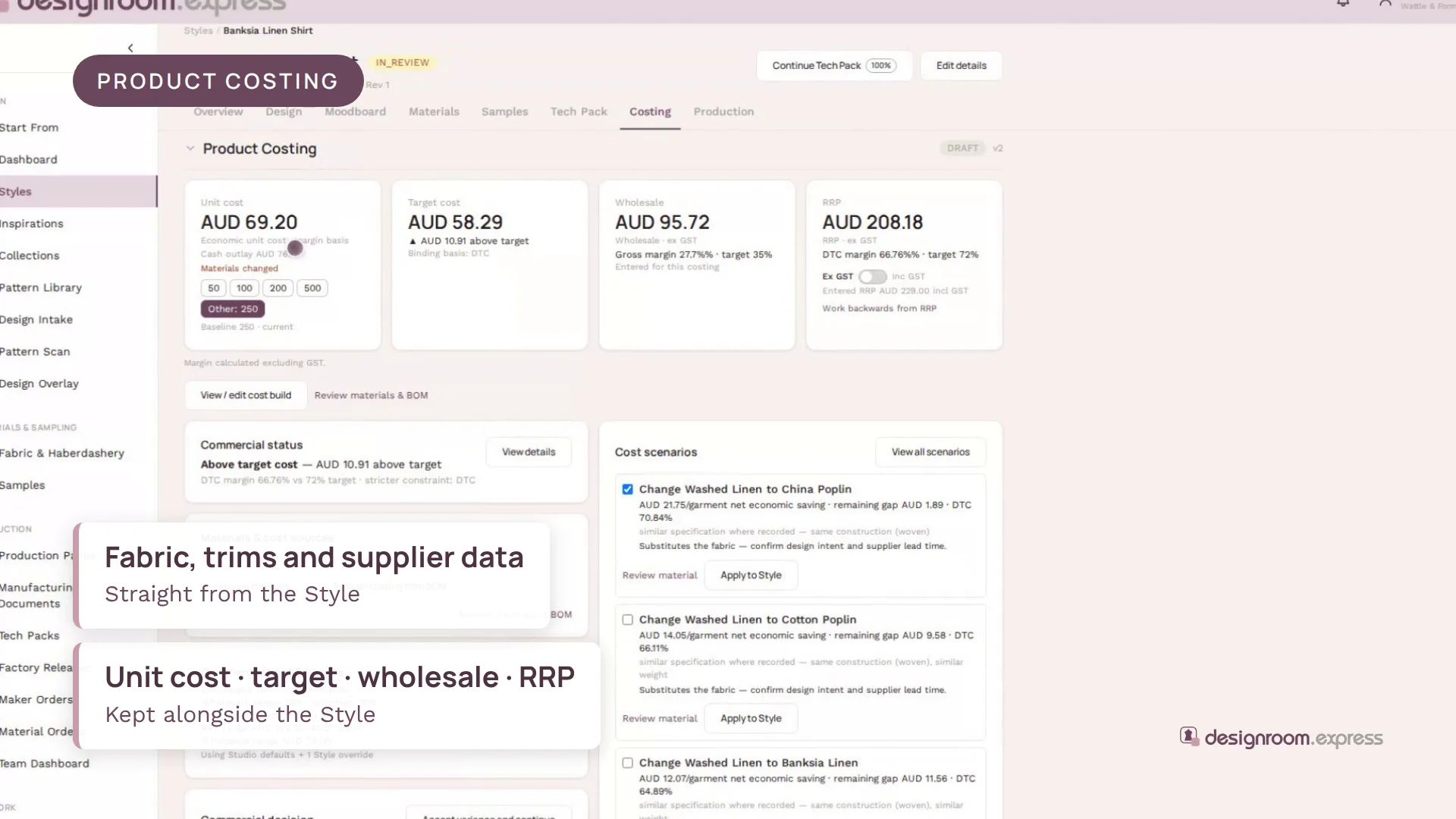Toggle Ex GST / Inc GST switch
Screen dimensions: 1456x819
click(872, 277)
